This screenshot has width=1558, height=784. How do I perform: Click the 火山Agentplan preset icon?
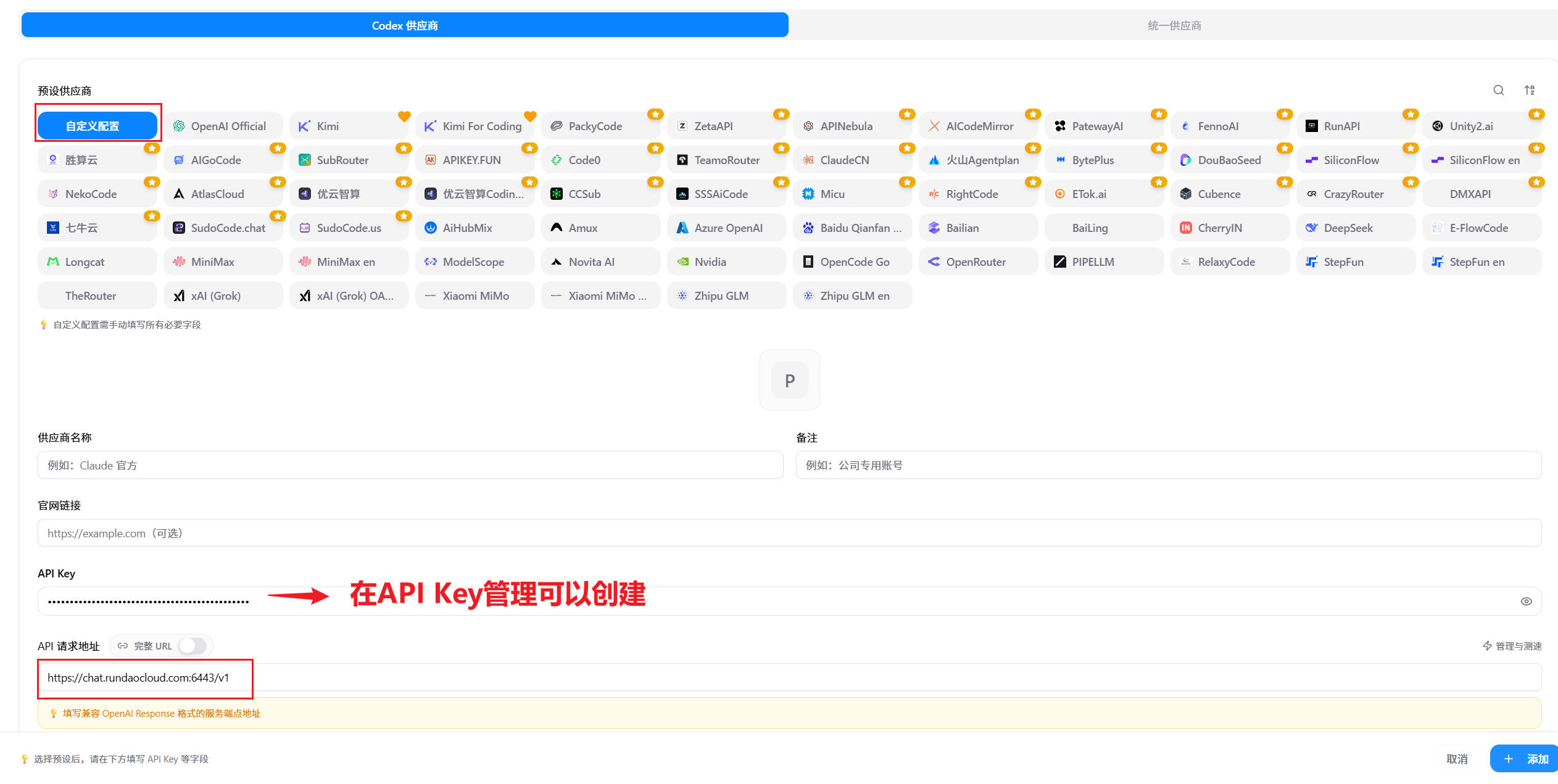coord(934,160)
